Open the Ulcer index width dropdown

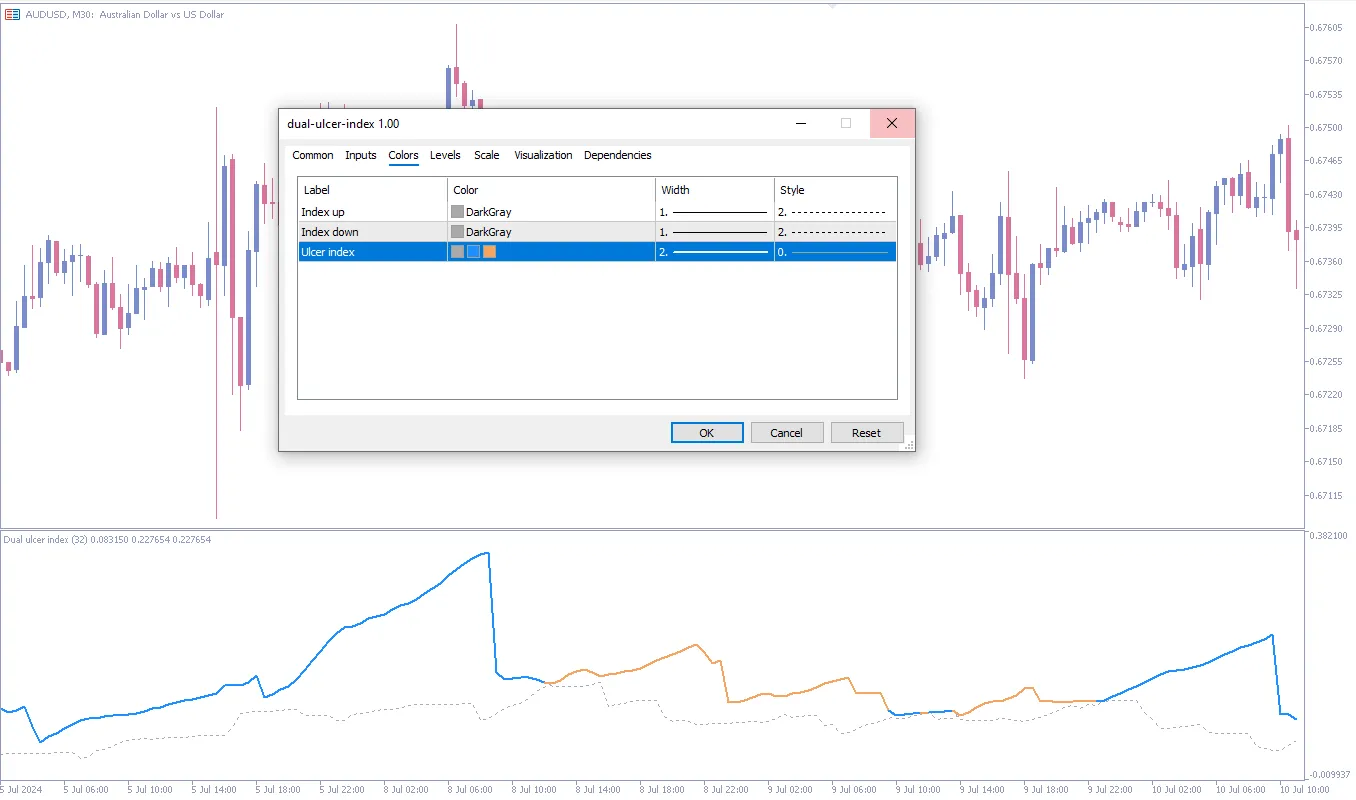[714, 252]
